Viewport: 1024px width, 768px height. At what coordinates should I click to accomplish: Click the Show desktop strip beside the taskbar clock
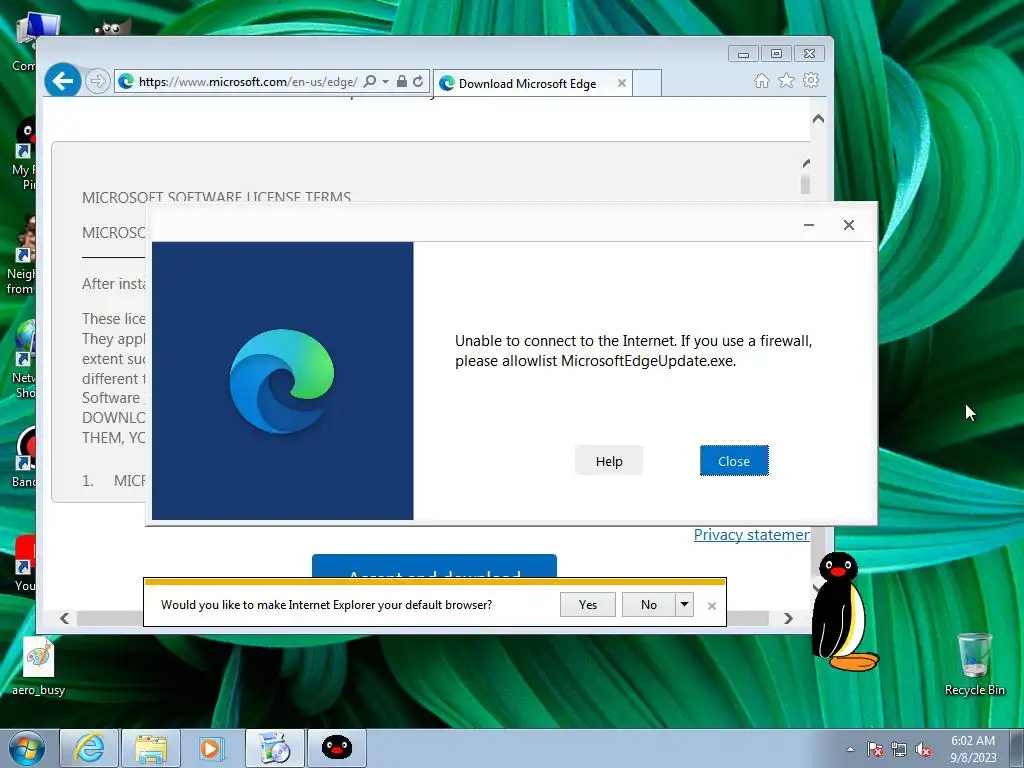coord(1017,748)
